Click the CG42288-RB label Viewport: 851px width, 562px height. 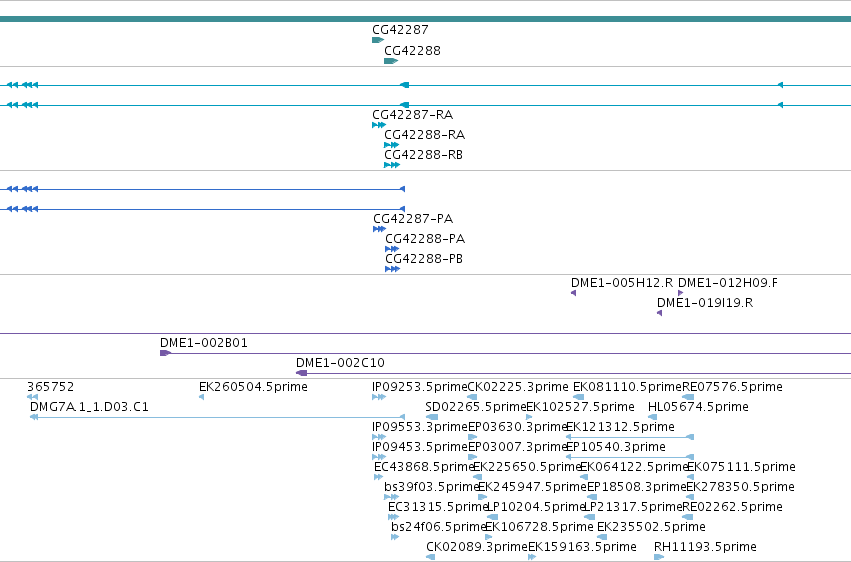pos(423,155)
